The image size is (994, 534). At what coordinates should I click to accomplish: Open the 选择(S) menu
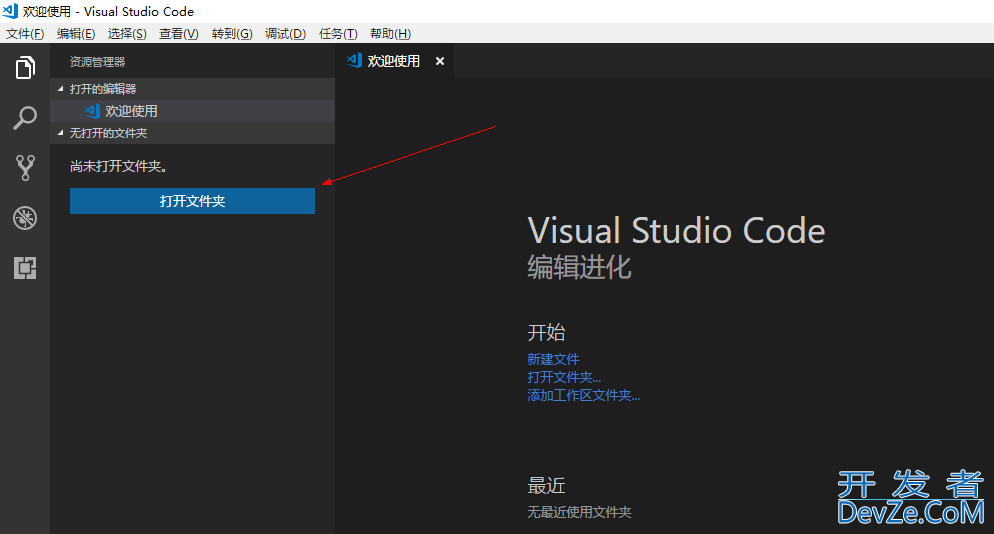pos(127,34)
